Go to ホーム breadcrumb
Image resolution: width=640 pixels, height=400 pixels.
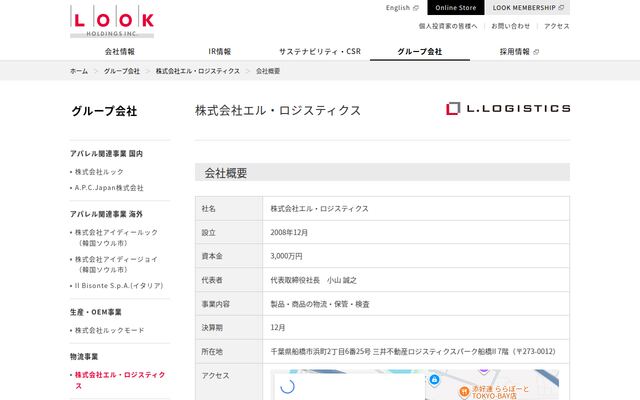click(79, 71)
